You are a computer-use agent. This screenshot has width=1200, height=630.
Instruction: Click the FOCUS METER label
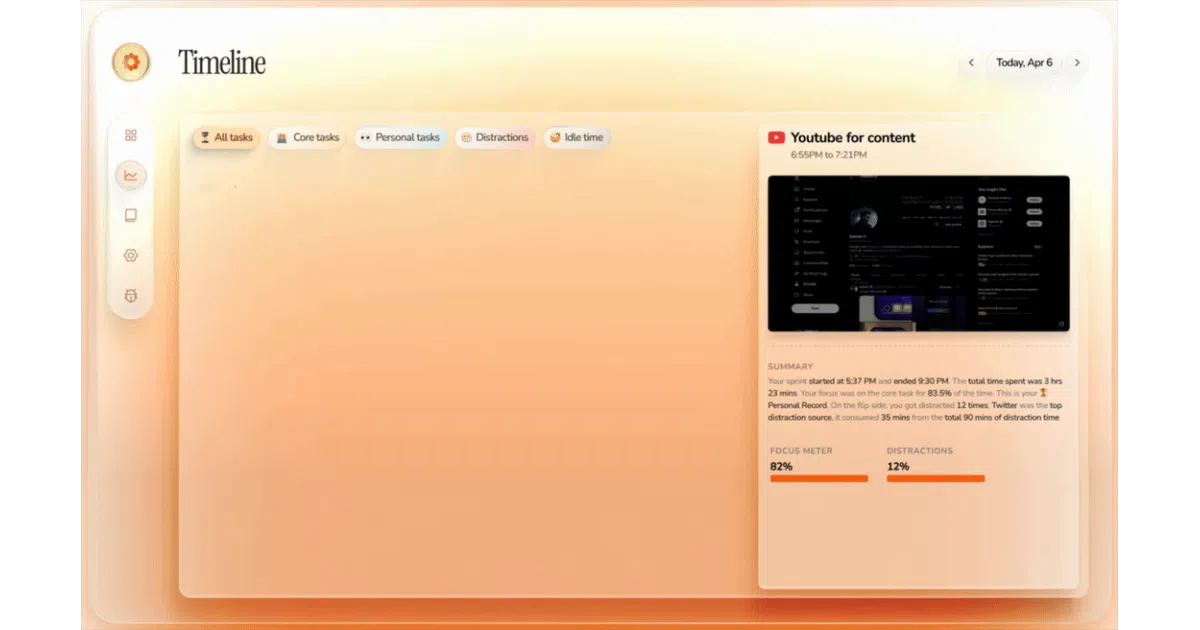(x=801, y=451)
